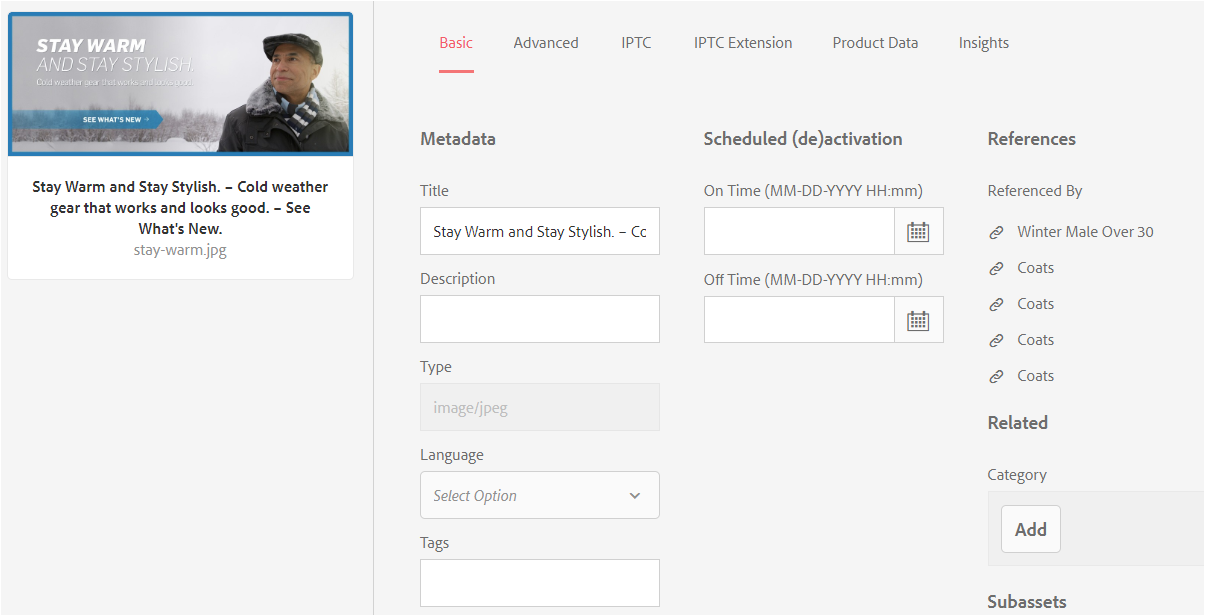
Task: Open the second Coats reference link
Action: (x=1035, y=304)
